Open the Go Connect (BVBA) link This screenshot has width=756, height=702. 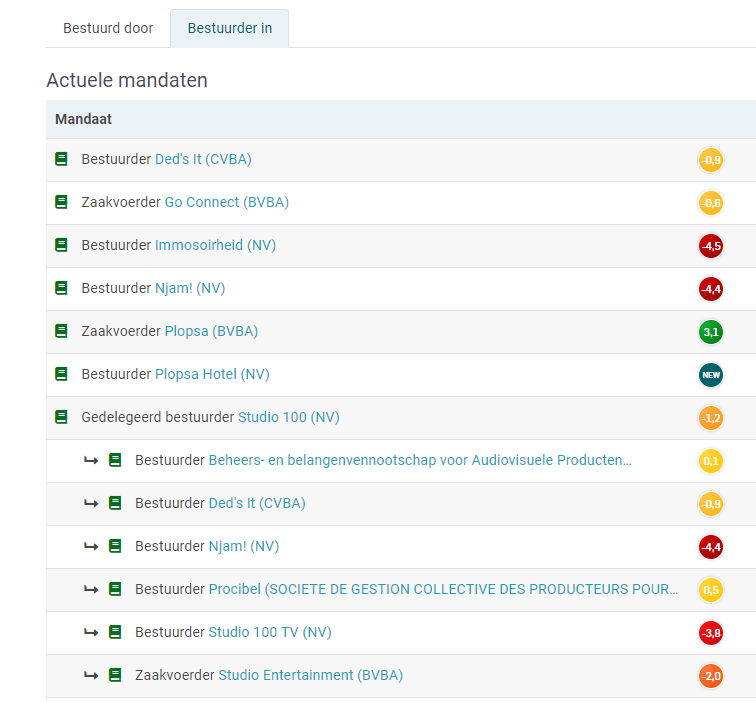226,202
